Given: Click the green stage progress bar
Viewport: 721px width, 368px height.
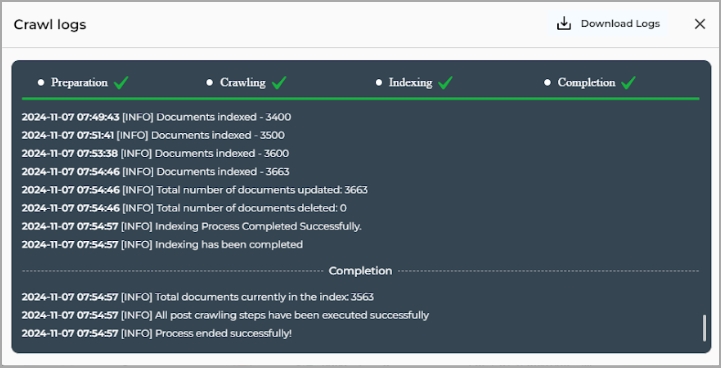Looking at the screenshot, I should (x=360, y=98).
